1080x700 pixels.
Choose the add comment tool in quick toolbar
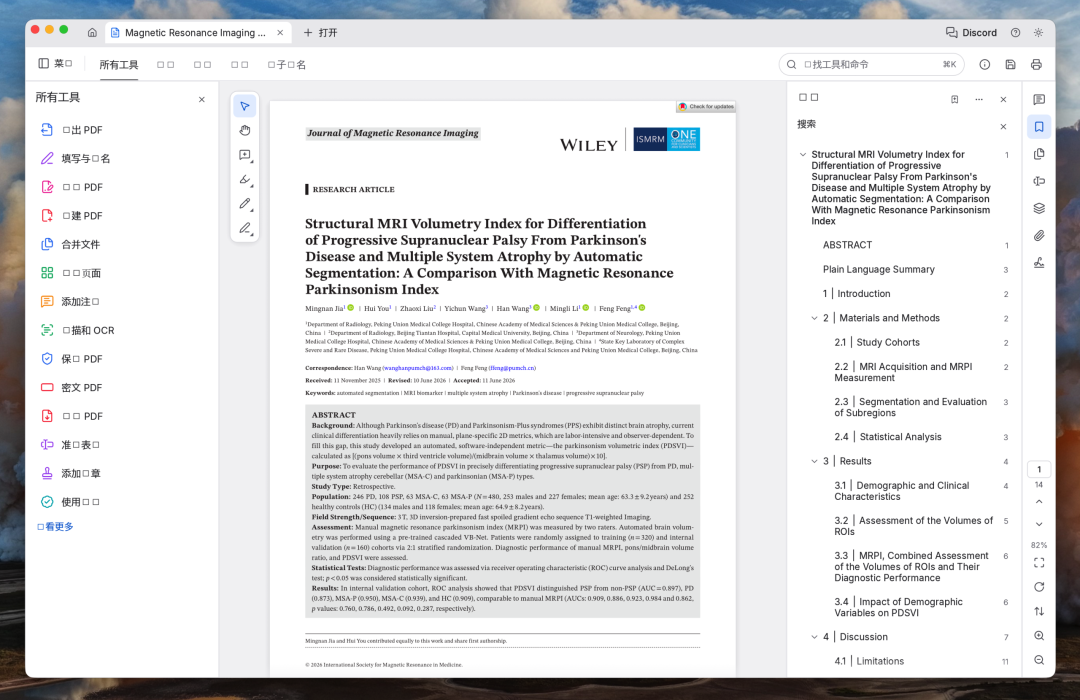[245, 155]
